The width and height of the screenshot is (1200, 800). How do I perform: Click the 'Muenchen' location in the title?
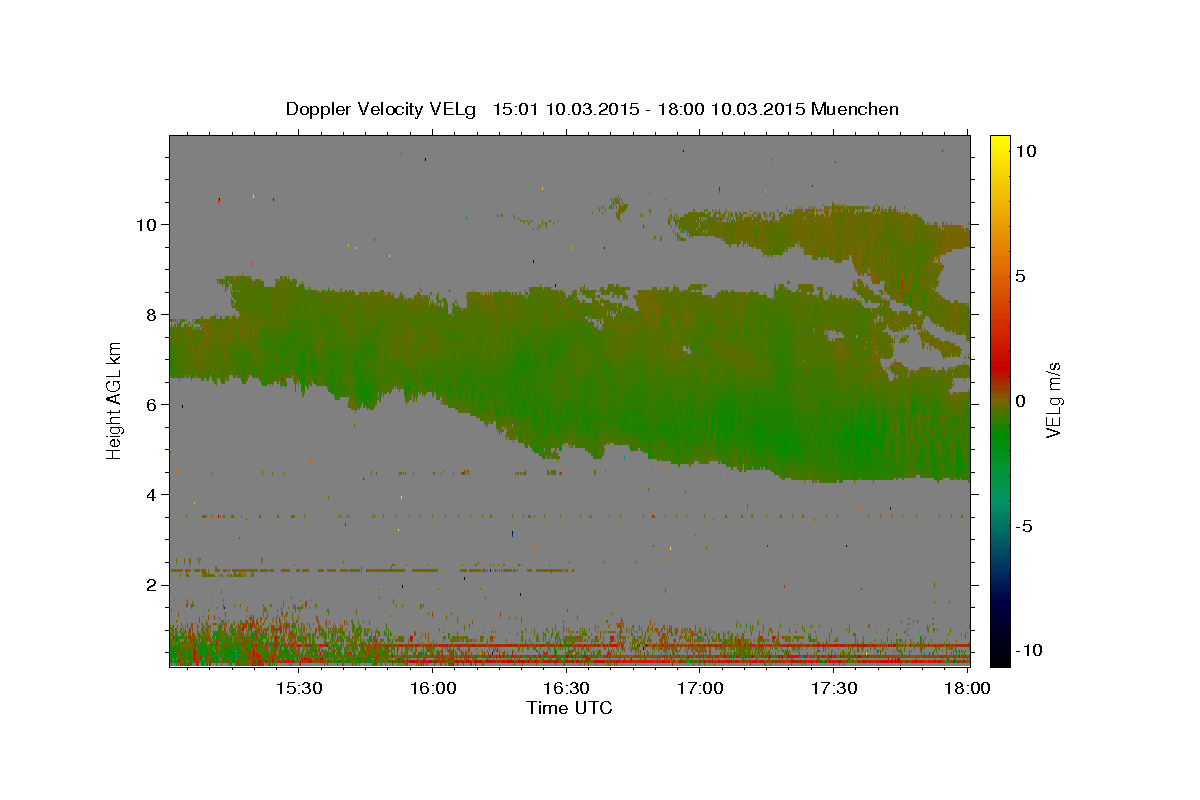(855, 109)
